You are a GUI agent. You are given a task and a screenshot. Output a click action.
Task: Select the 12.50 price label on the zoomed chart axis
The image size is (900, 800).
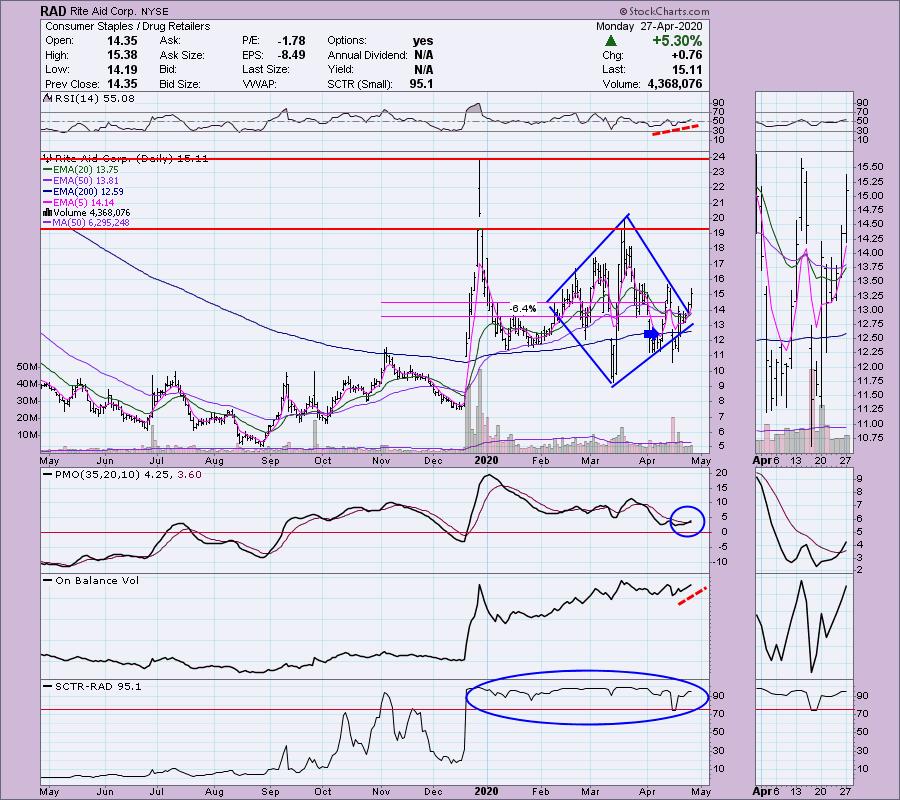[x=870, y=337]
